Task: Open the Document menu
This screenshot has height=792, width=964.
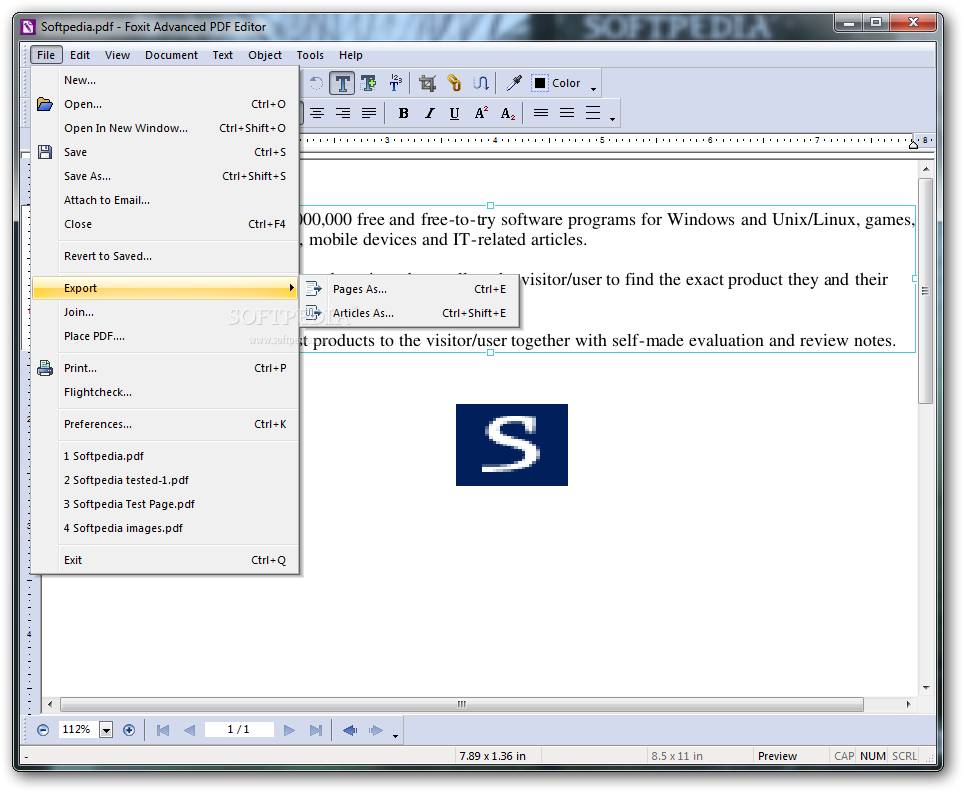Action: [x=171, y=55]
